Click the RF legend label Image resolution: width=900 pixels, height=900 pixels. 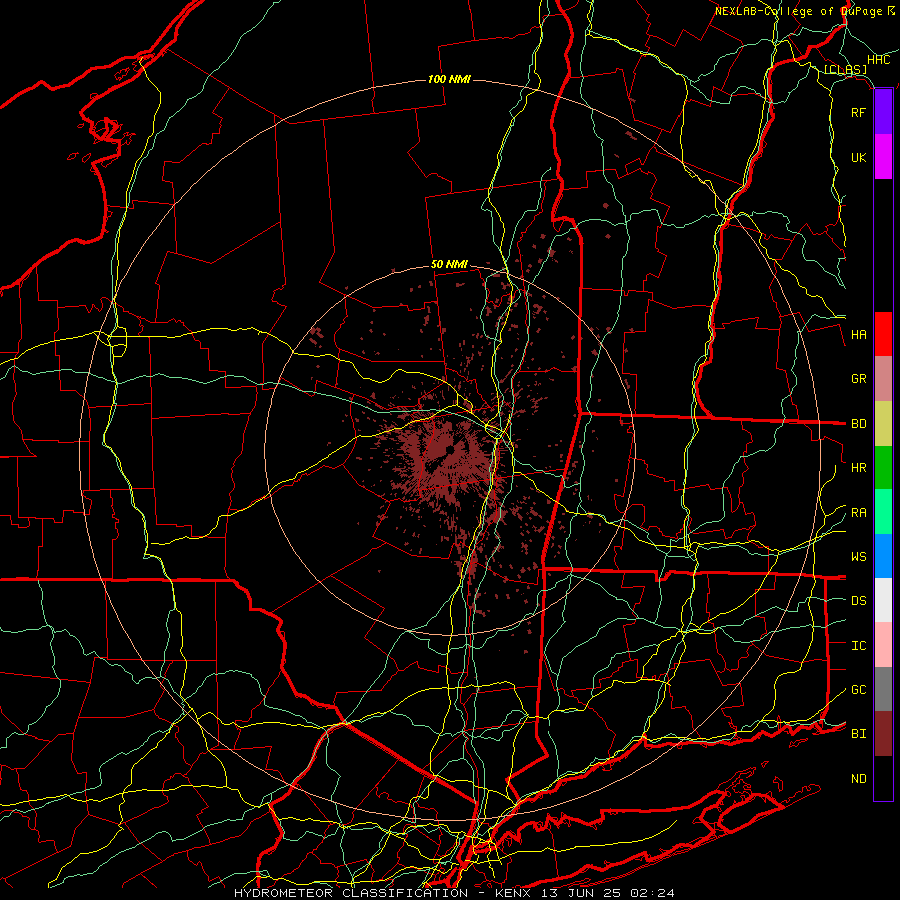click(859, 112)
